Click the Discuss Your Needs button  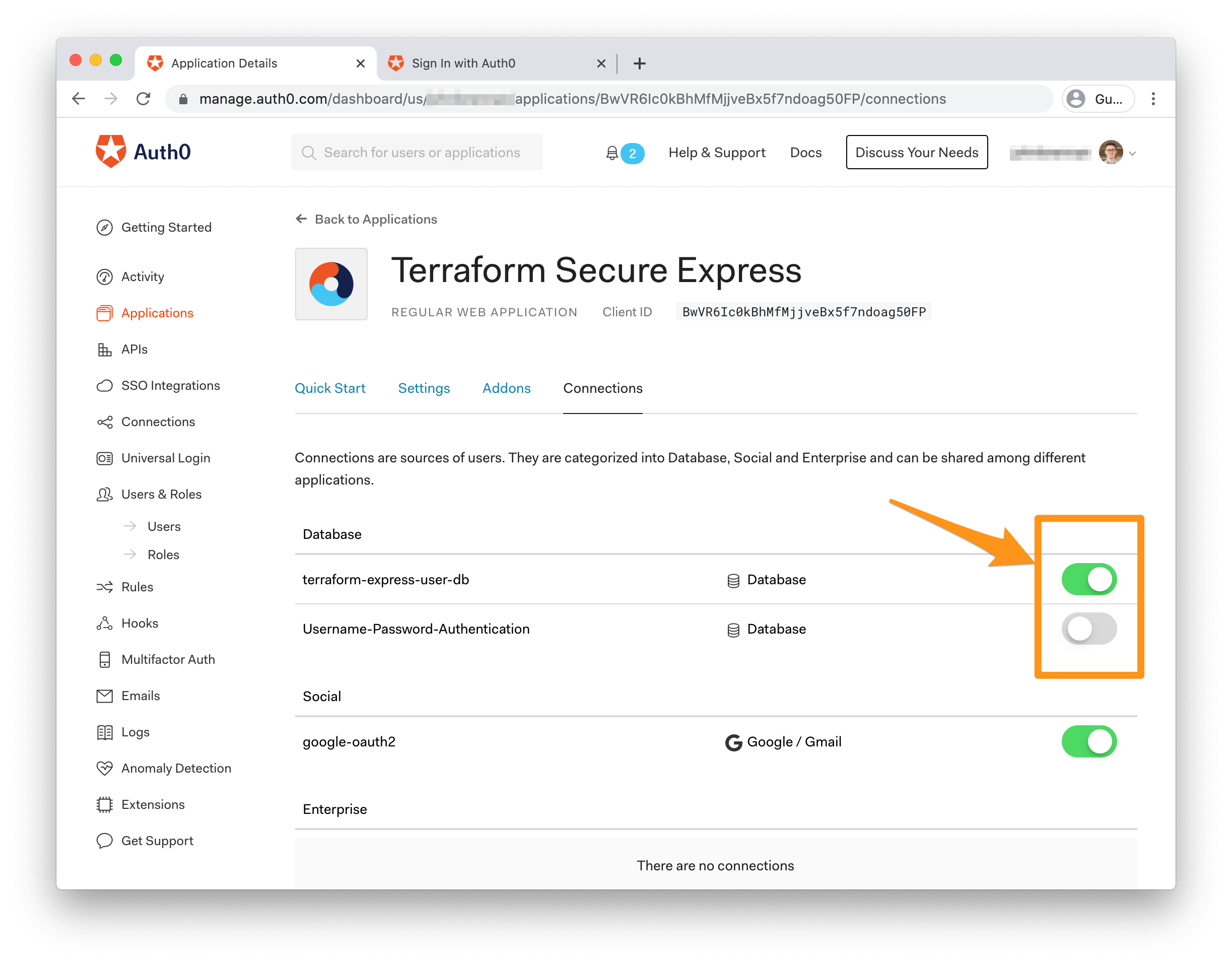point(916,152)
